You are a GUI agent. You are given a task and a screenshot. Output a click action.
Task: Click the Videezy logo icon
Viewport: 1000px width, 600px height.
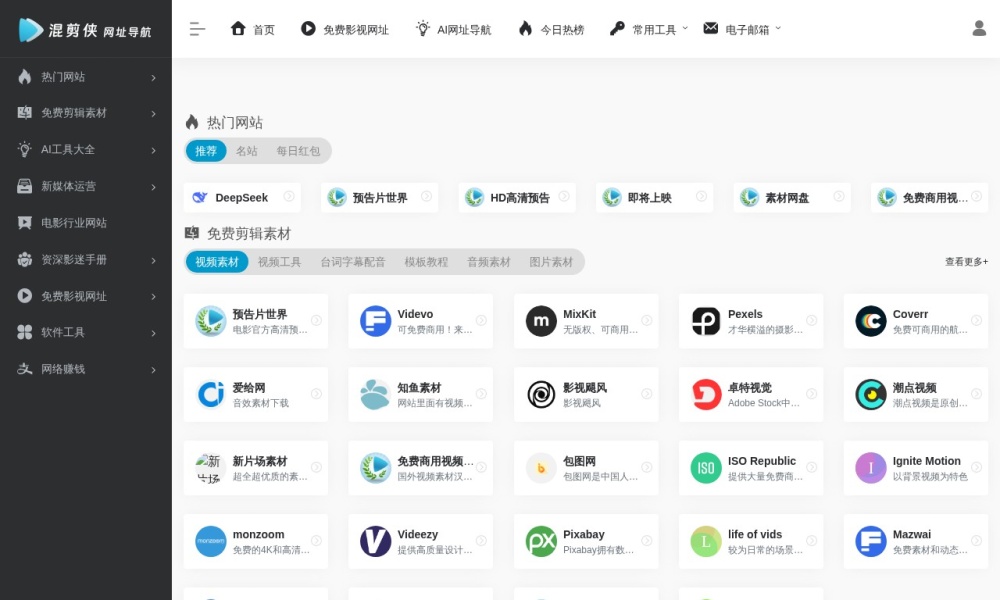point(376,541)
